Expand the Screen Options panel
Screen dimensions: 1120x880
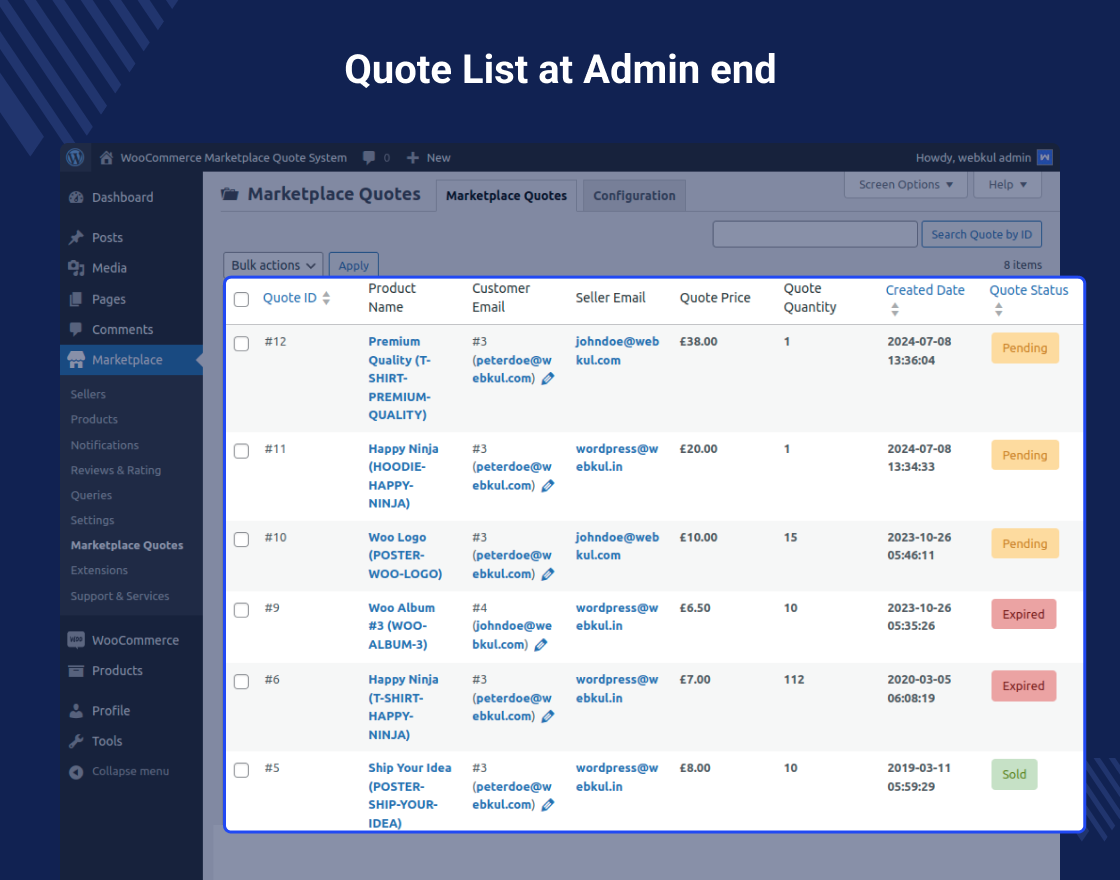[x=905, y=184]
